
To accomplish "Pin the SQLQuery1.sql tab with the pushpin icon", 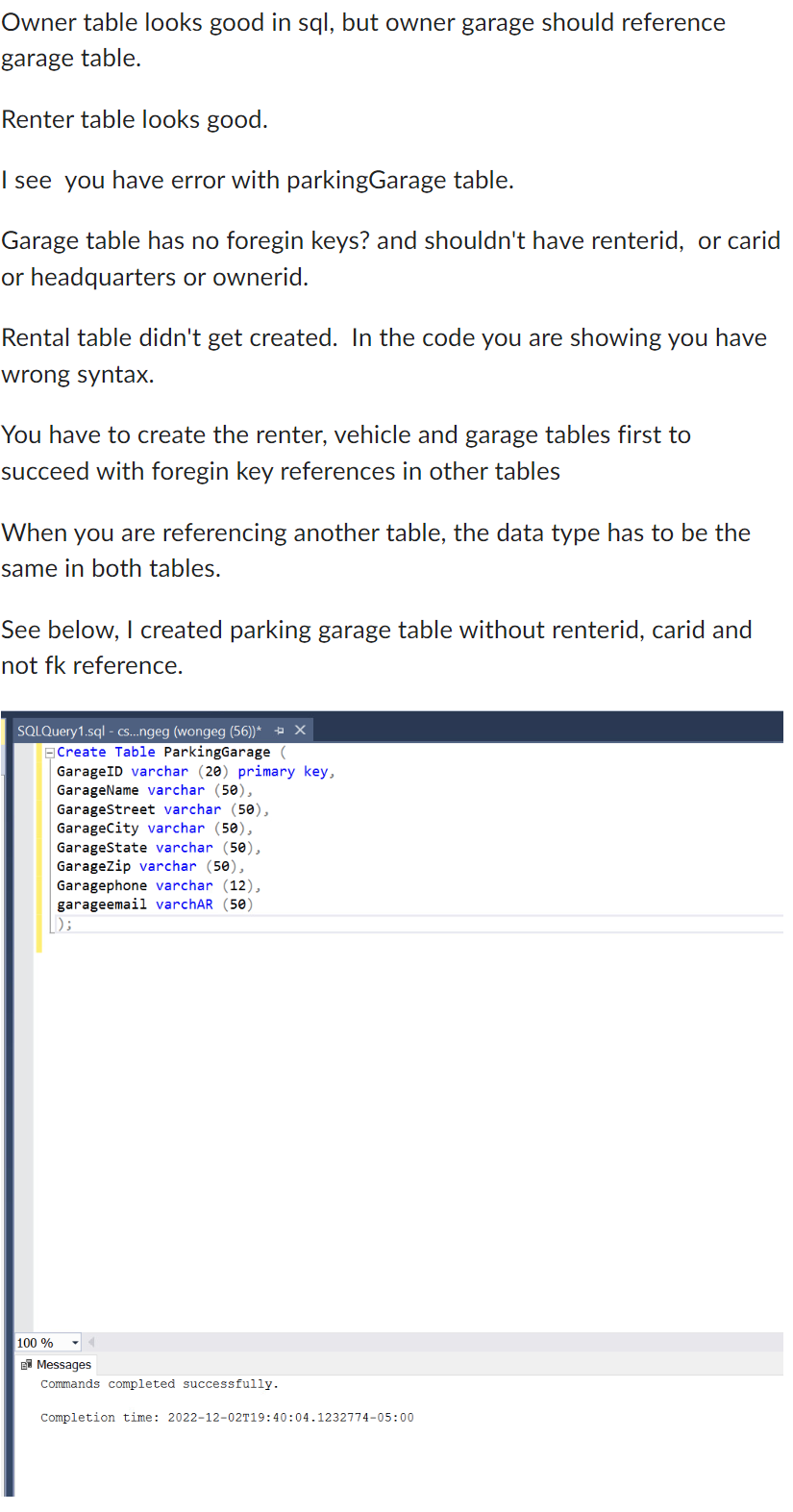I will point(279,731).
